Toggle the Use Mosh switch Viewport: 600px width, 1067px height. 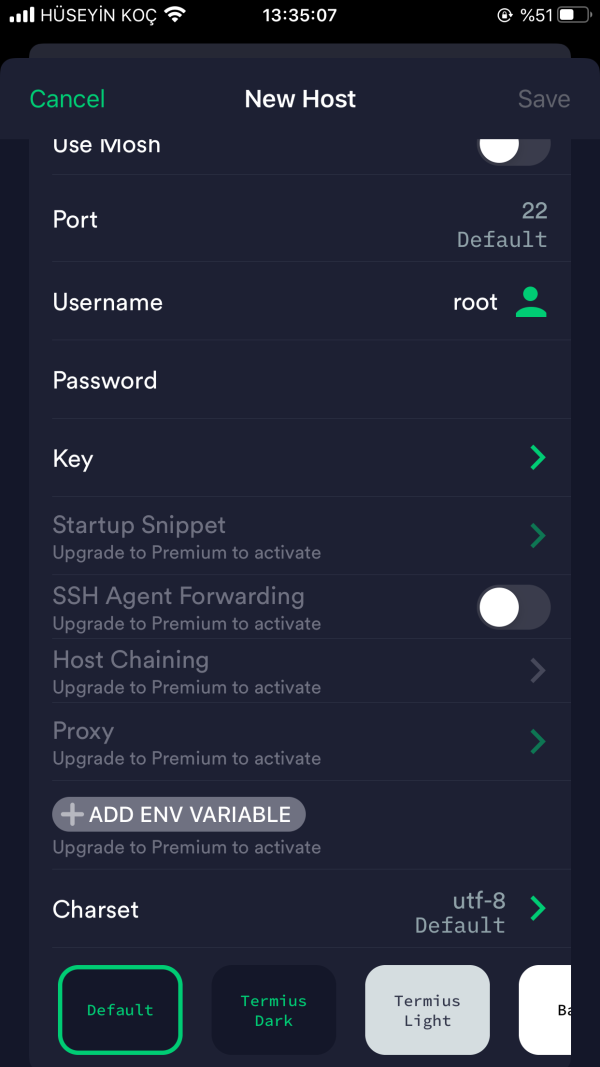[x=513, y=148]
